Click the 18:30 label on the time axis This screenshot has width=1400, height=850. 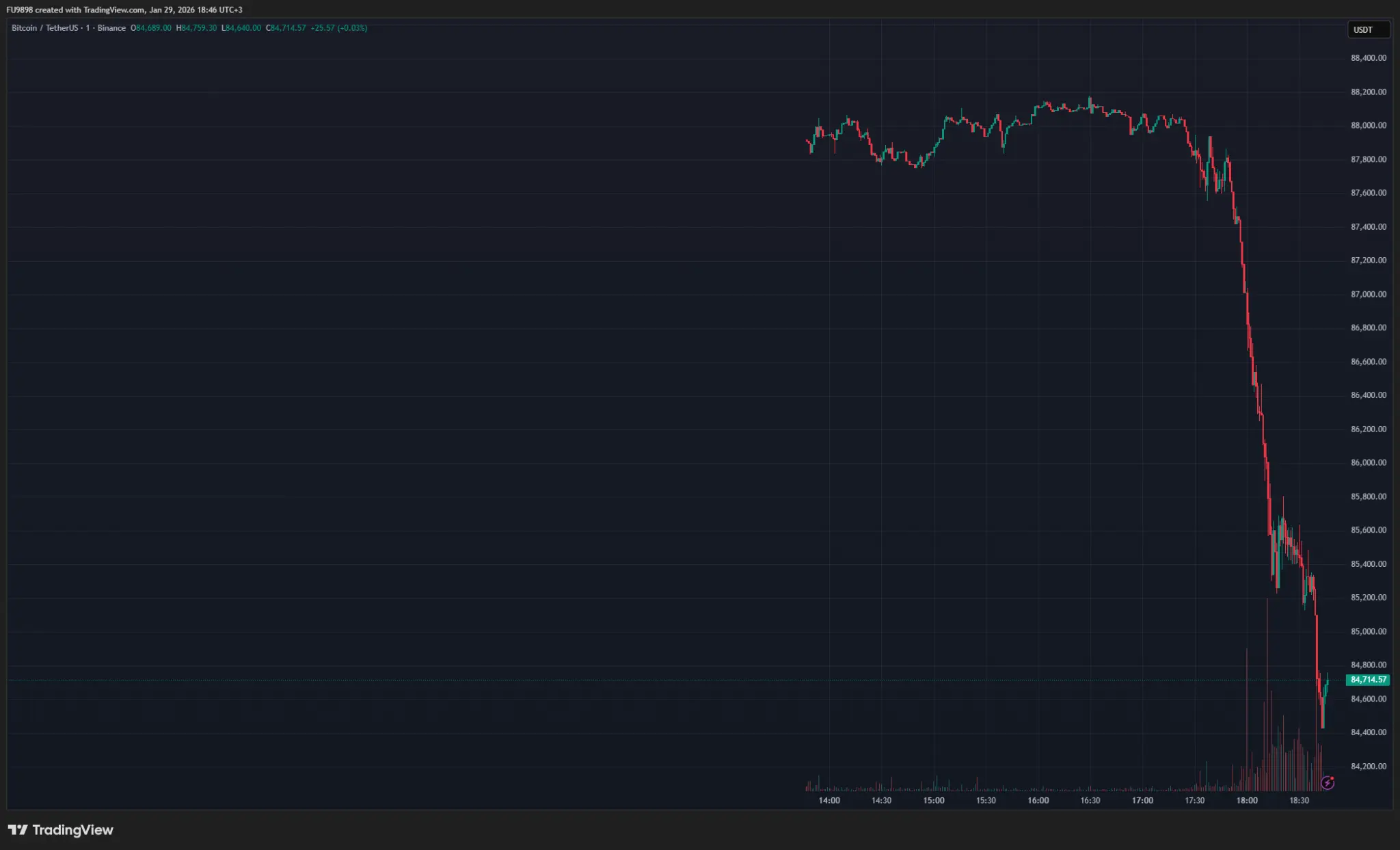pos(1301,799)
